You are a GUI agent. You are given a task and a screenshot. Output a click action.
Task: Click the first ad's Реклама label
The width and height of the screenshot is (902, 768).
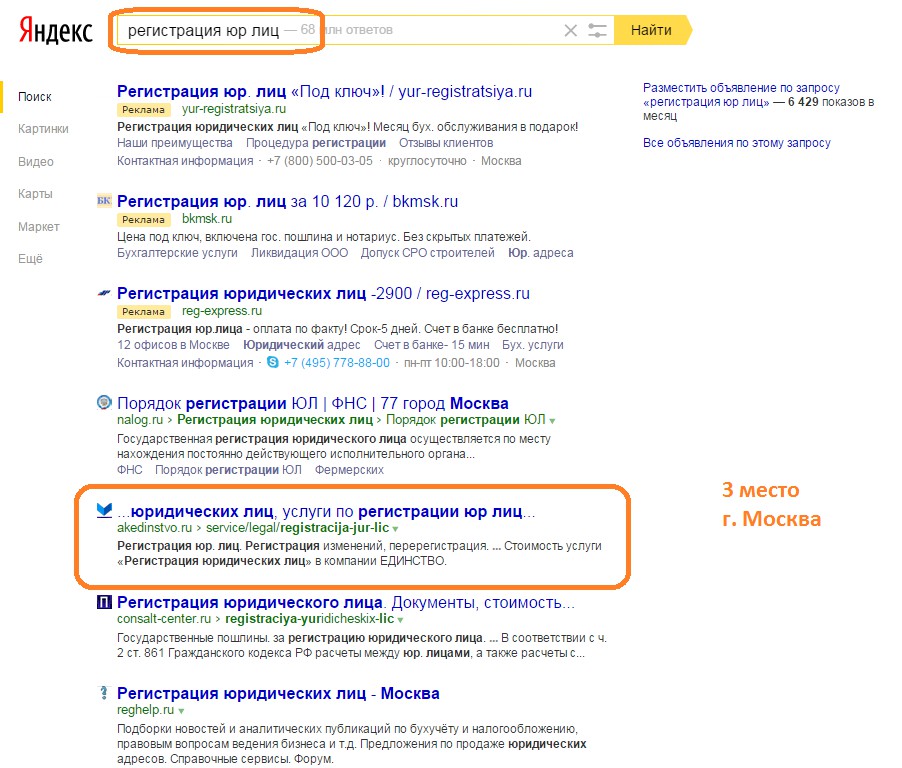143,110
